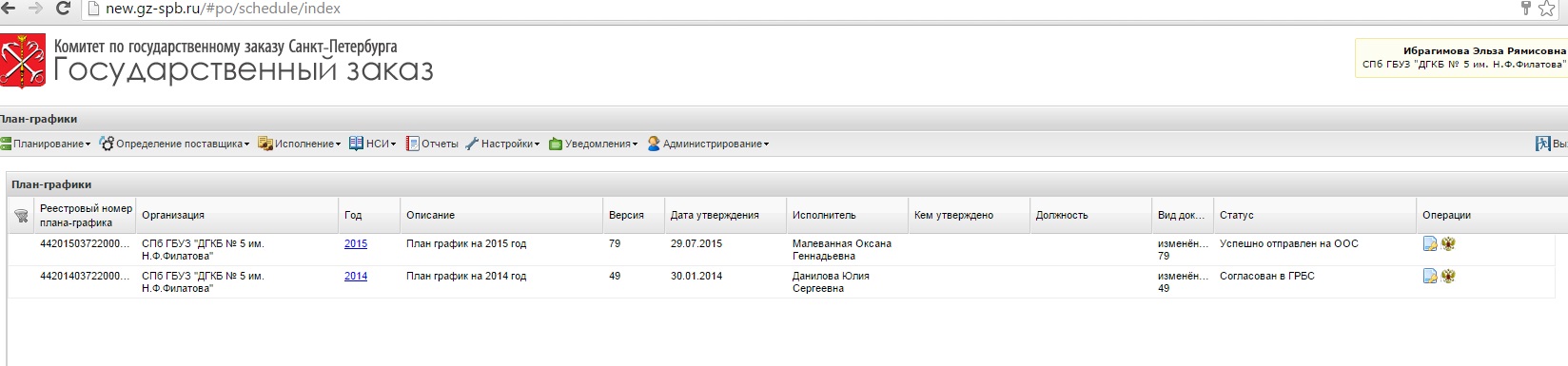Click the coat-of-arms icon for the 2014 plan
The width and height of the screenshot is (1568, 366).
pos(1448,277)
